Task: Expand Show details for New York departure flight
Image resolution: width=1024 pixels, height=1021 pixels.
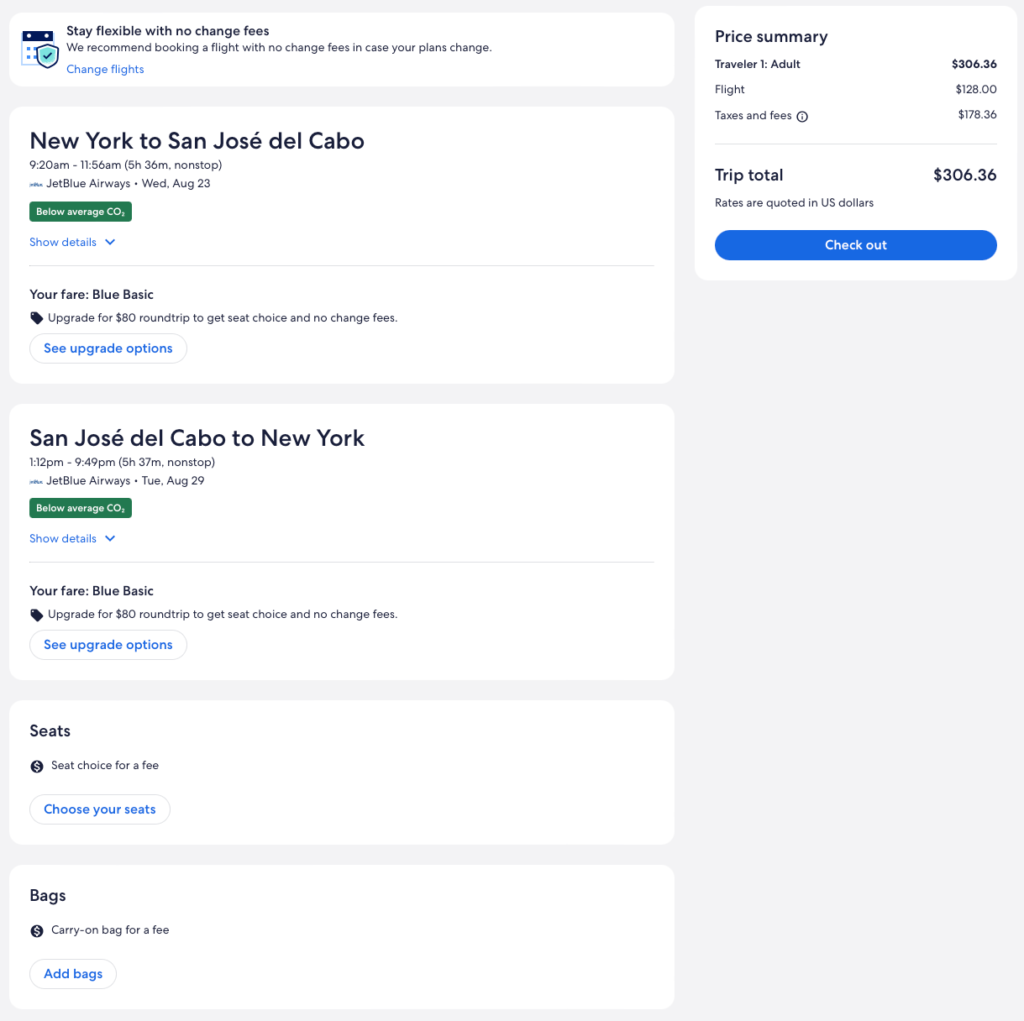Action: pyautogui.click(x=63, y=242)
